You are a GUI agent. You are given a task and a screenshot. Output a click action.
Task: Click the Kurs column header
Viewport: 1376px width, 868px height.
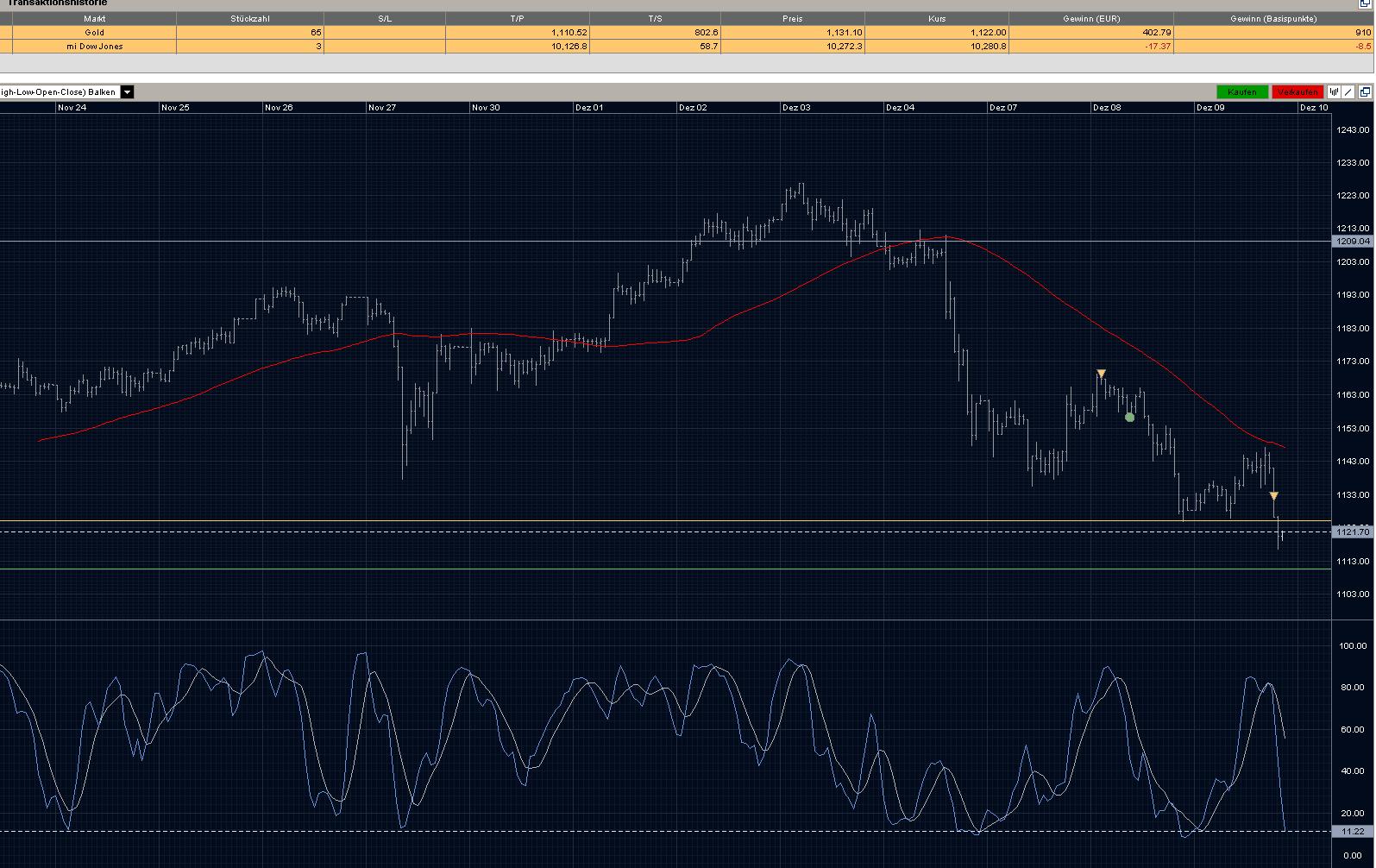click(x=937, y=19)
